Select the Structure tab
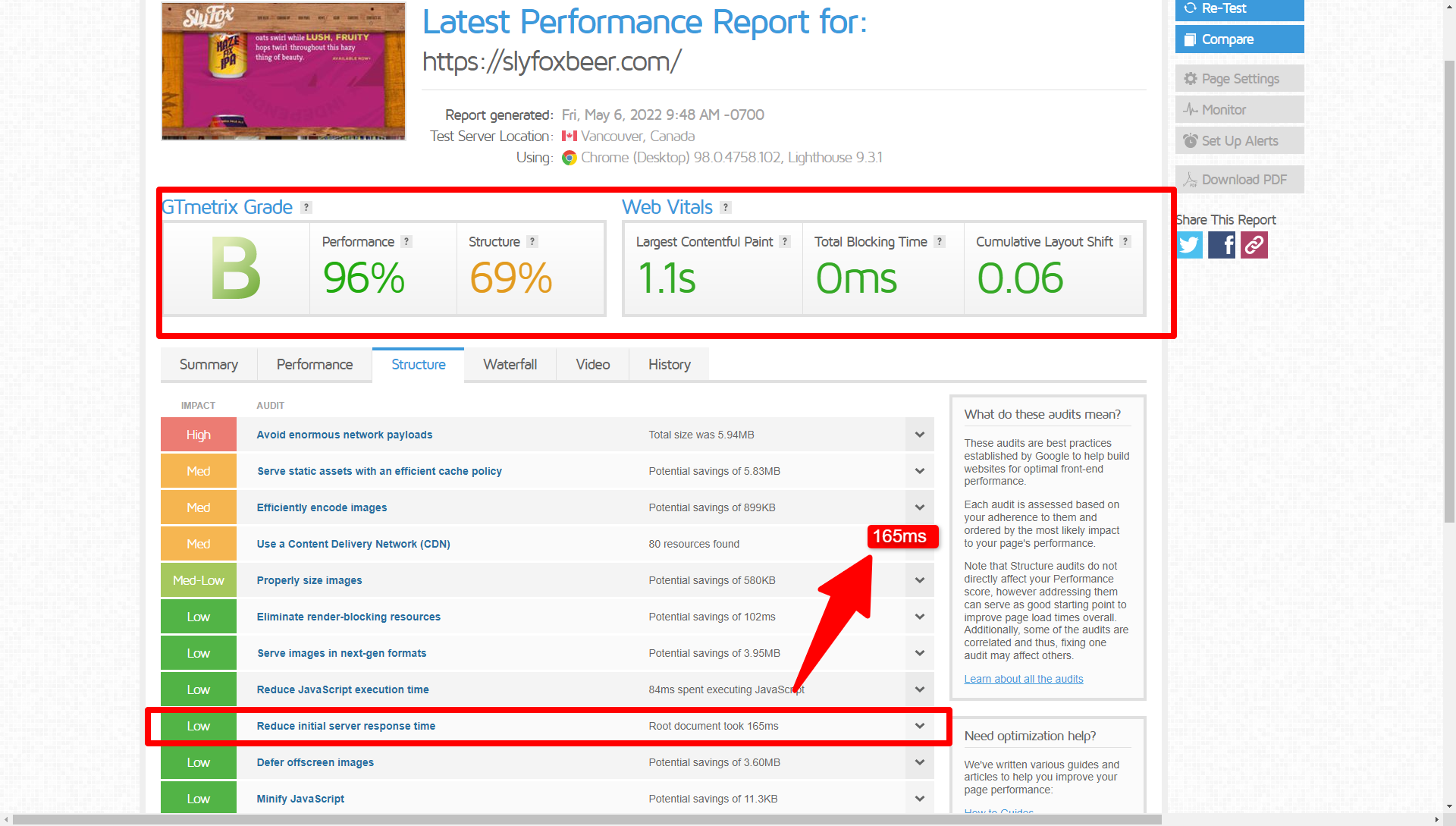Image resolution: width=1456 pixels, height=826 pixels. 418,365
